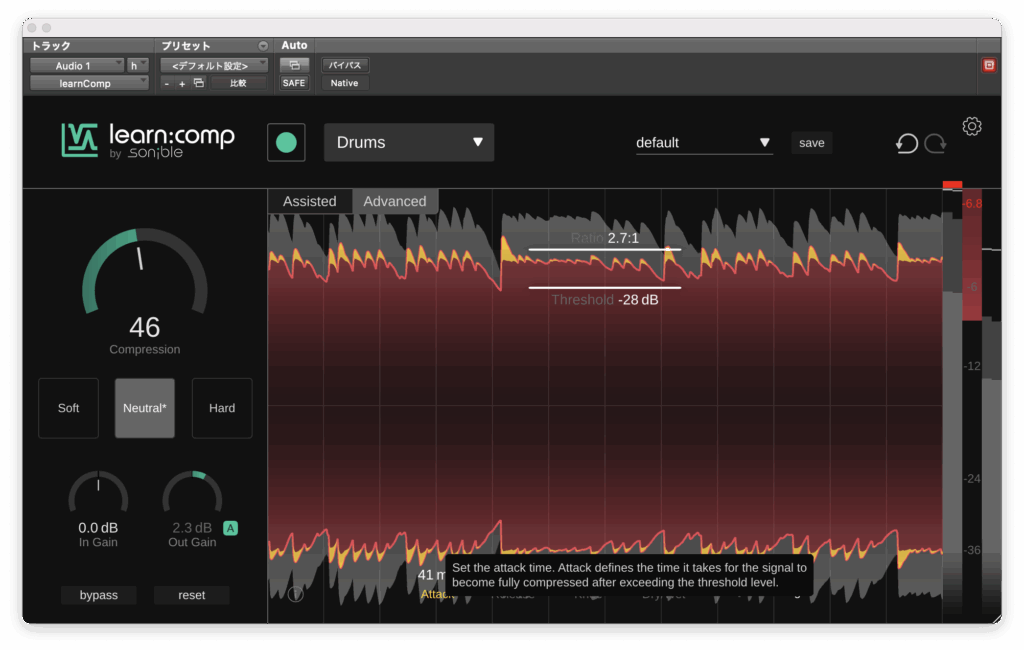Select the Soft compression style
This screenshot has width=1024, height=650.
pyautogui.click(x=69, y=408)
